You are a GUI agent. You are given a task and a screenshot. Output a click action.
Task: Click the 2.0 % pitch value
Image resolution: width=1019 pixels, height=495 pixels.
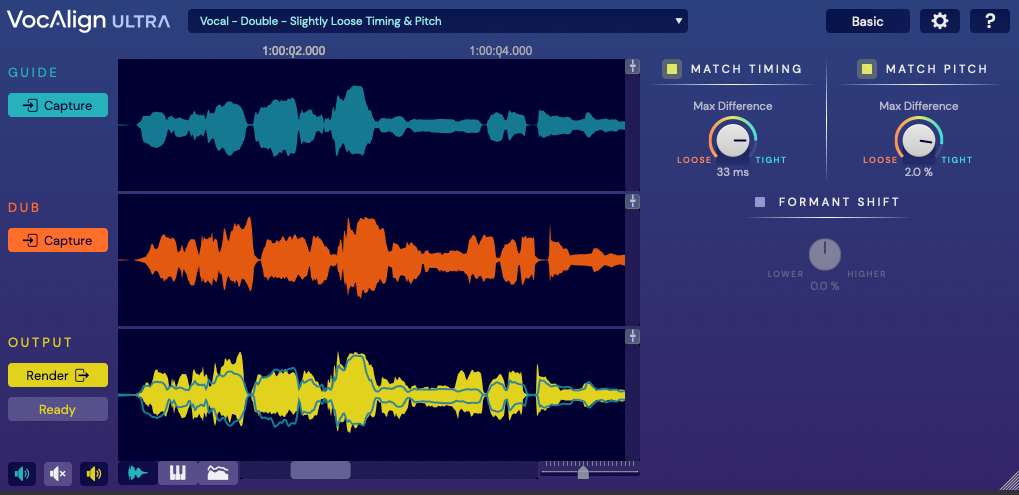[918, 172]
